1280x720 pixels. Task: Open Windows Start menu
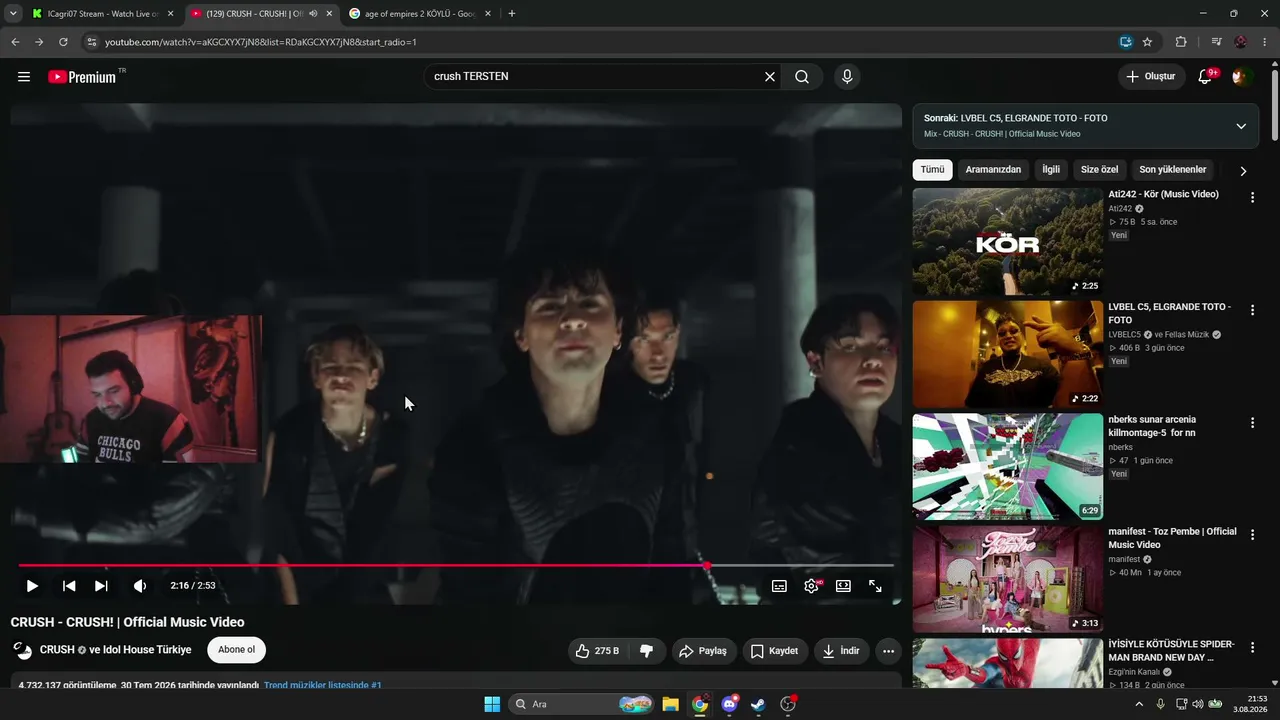pyautogui.click(x=492, y=704)
